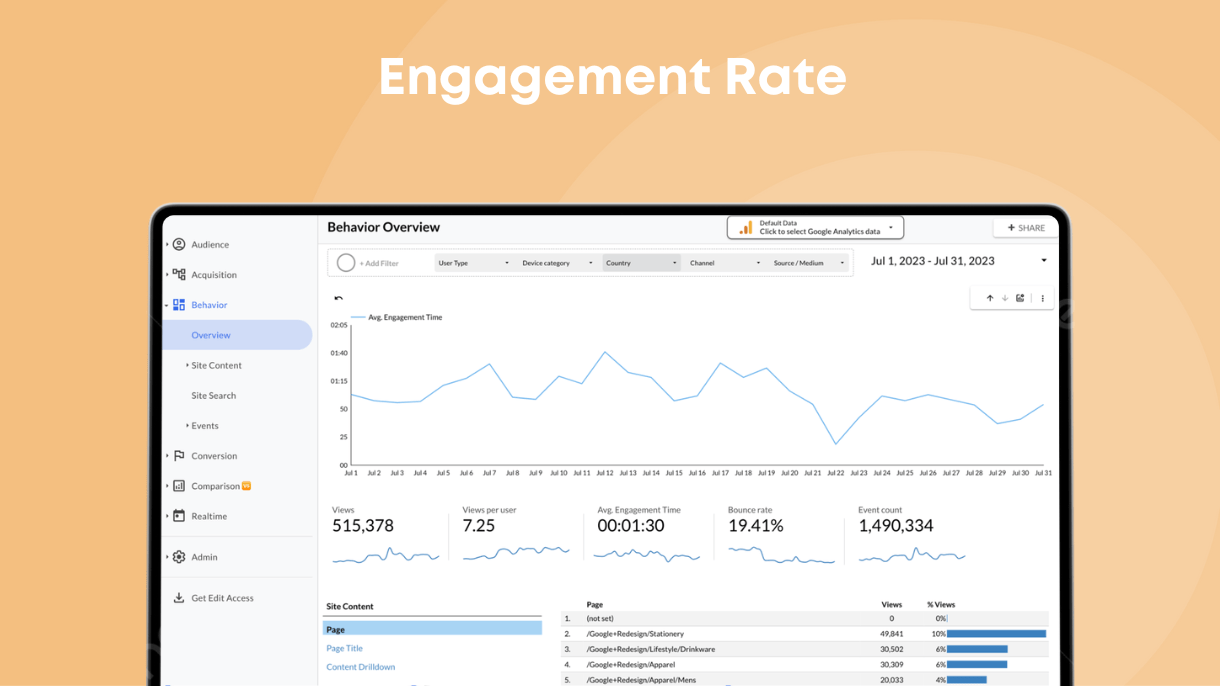This screenshot has width=1220, height=686.
Task: Click the round Add Filter circle
Action: (x=346, y=263)
